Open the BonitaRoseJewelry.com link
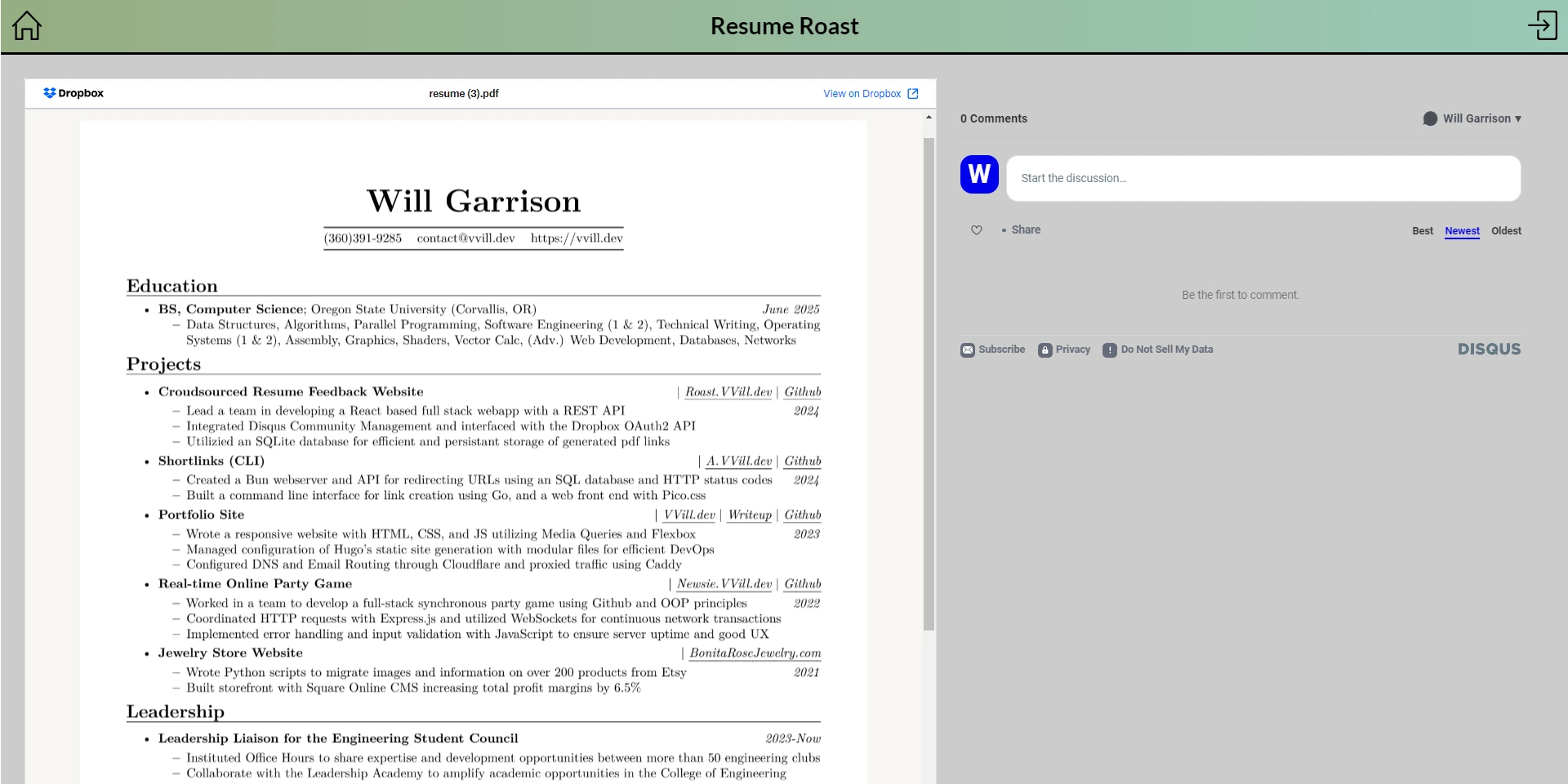 755,653
